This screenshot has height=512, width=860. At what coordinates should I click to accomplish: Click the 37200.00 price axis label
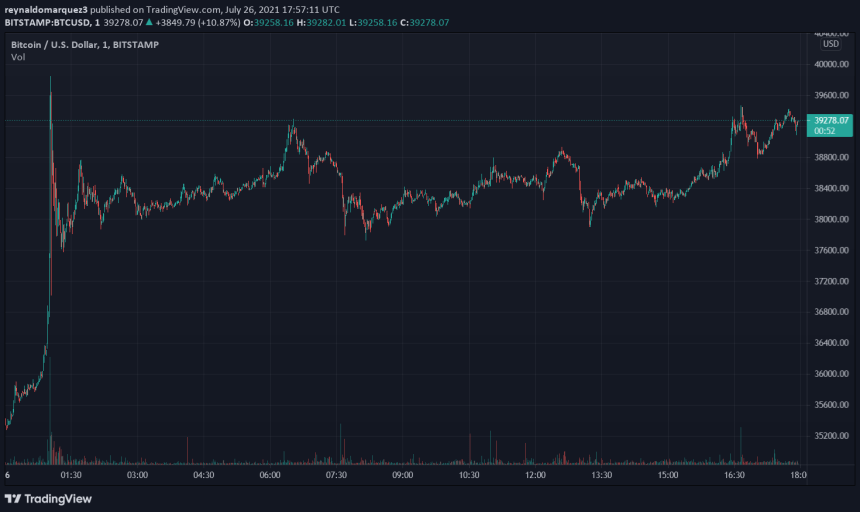831,281
